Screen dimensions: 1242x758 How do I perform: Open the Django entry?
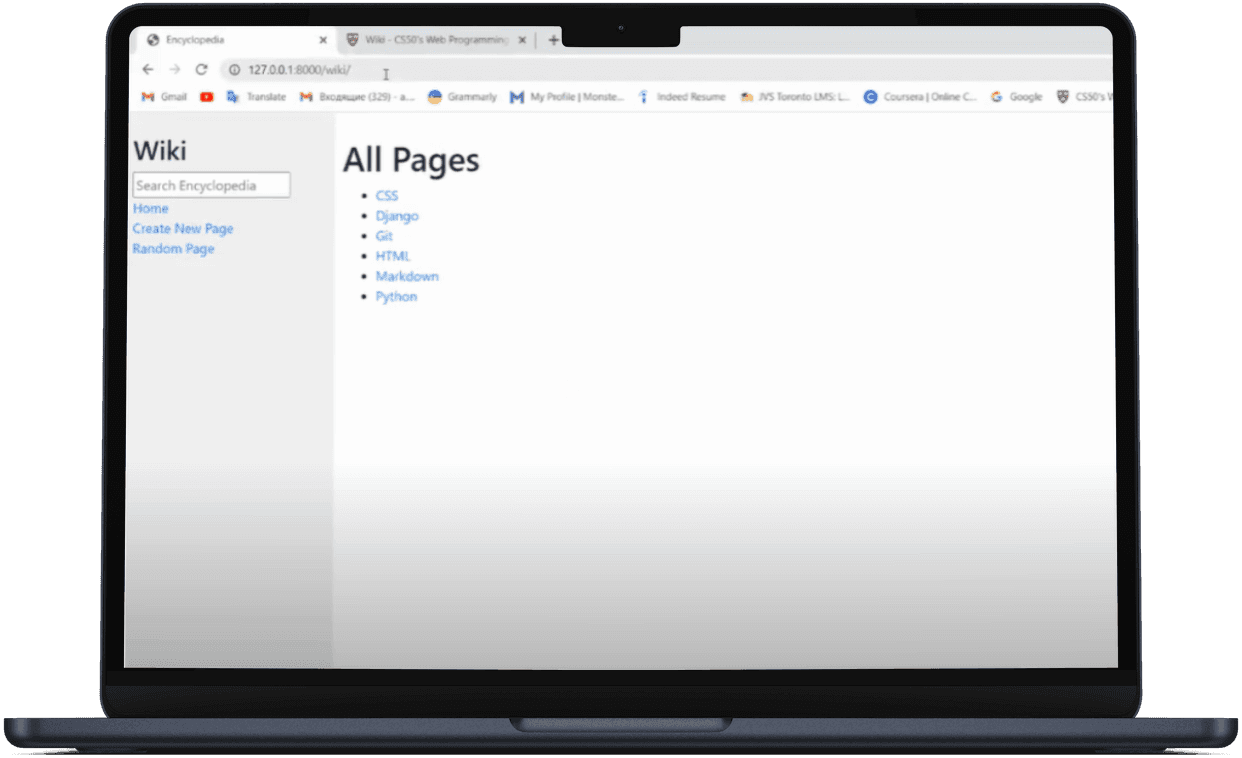pyautogui.click(x=397, y=216)
